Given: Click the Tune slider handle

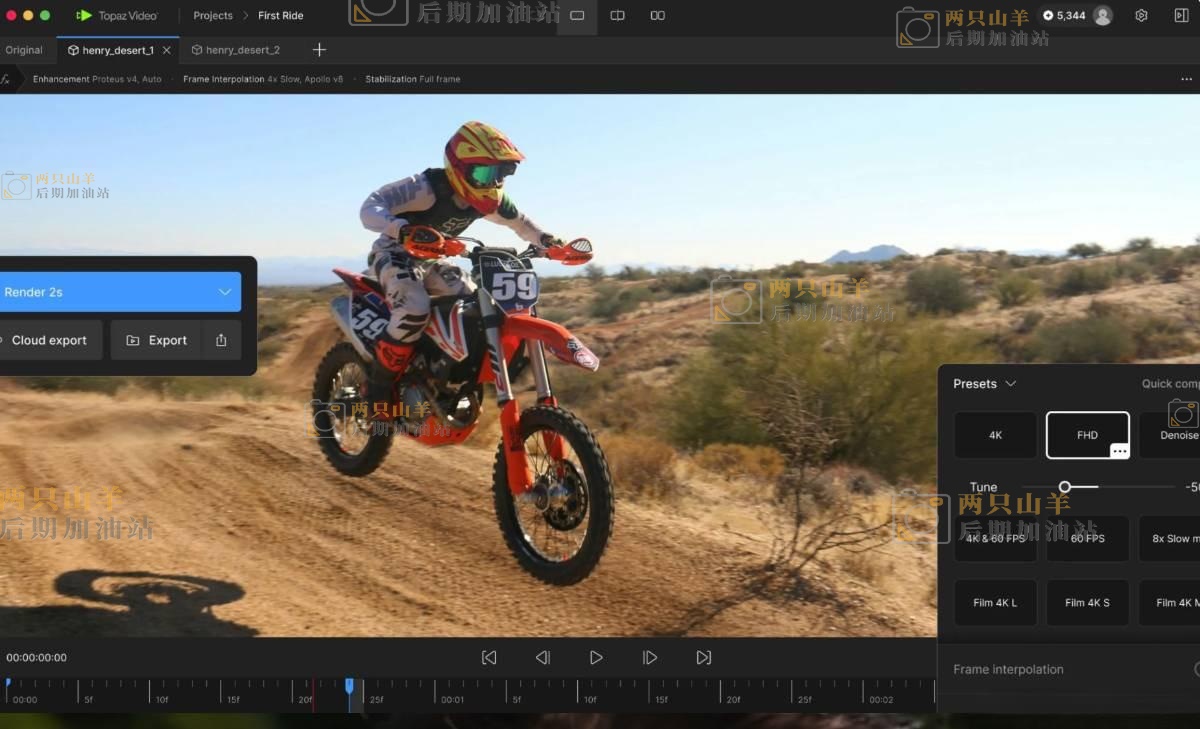Looking at the screenshot, I should [x=1065, y=487].
